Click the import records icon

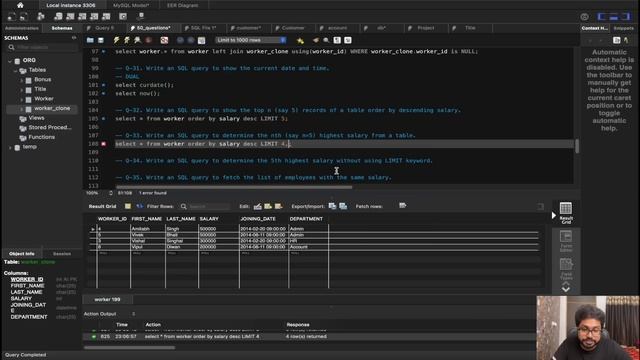coord(343,206)
